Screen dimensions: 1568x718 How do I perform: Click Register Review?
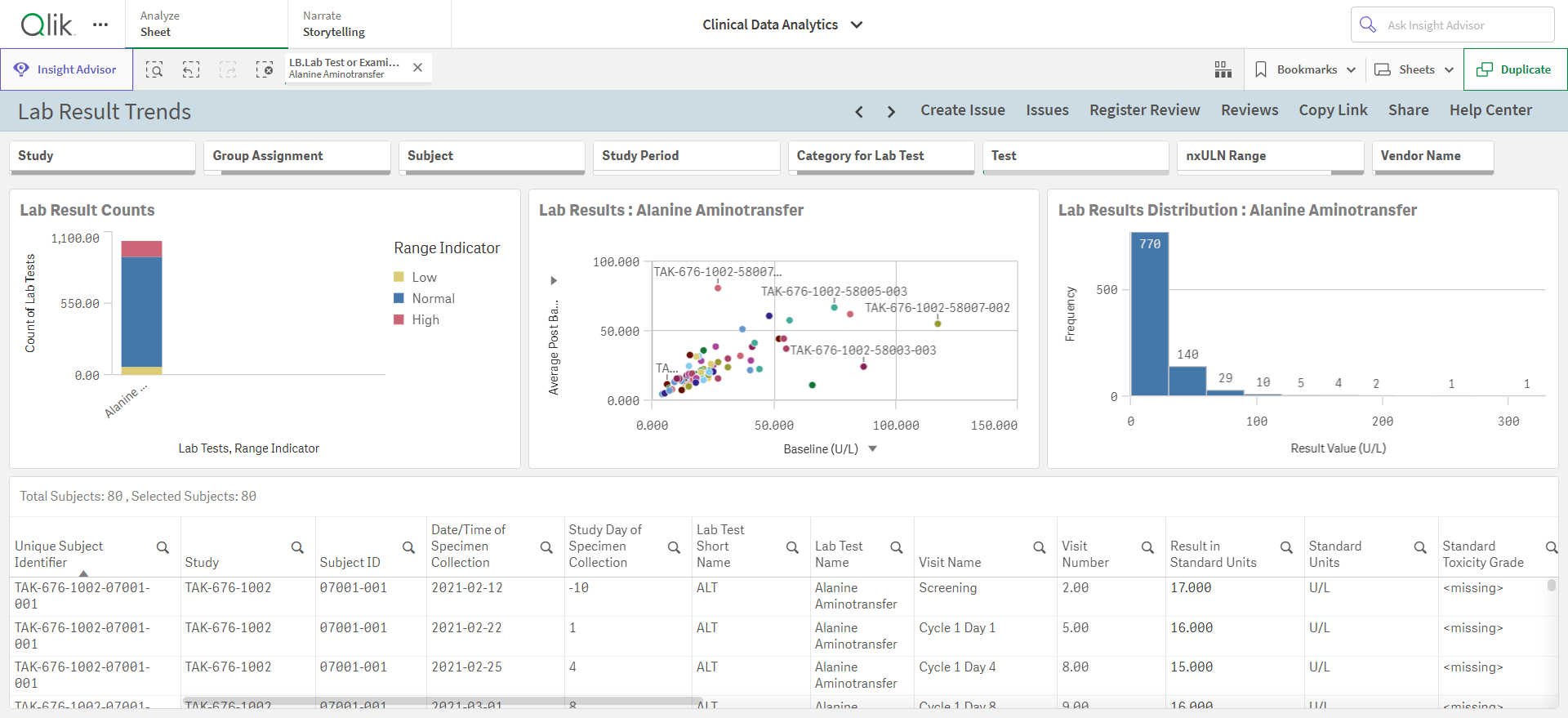pos(1144,110)
